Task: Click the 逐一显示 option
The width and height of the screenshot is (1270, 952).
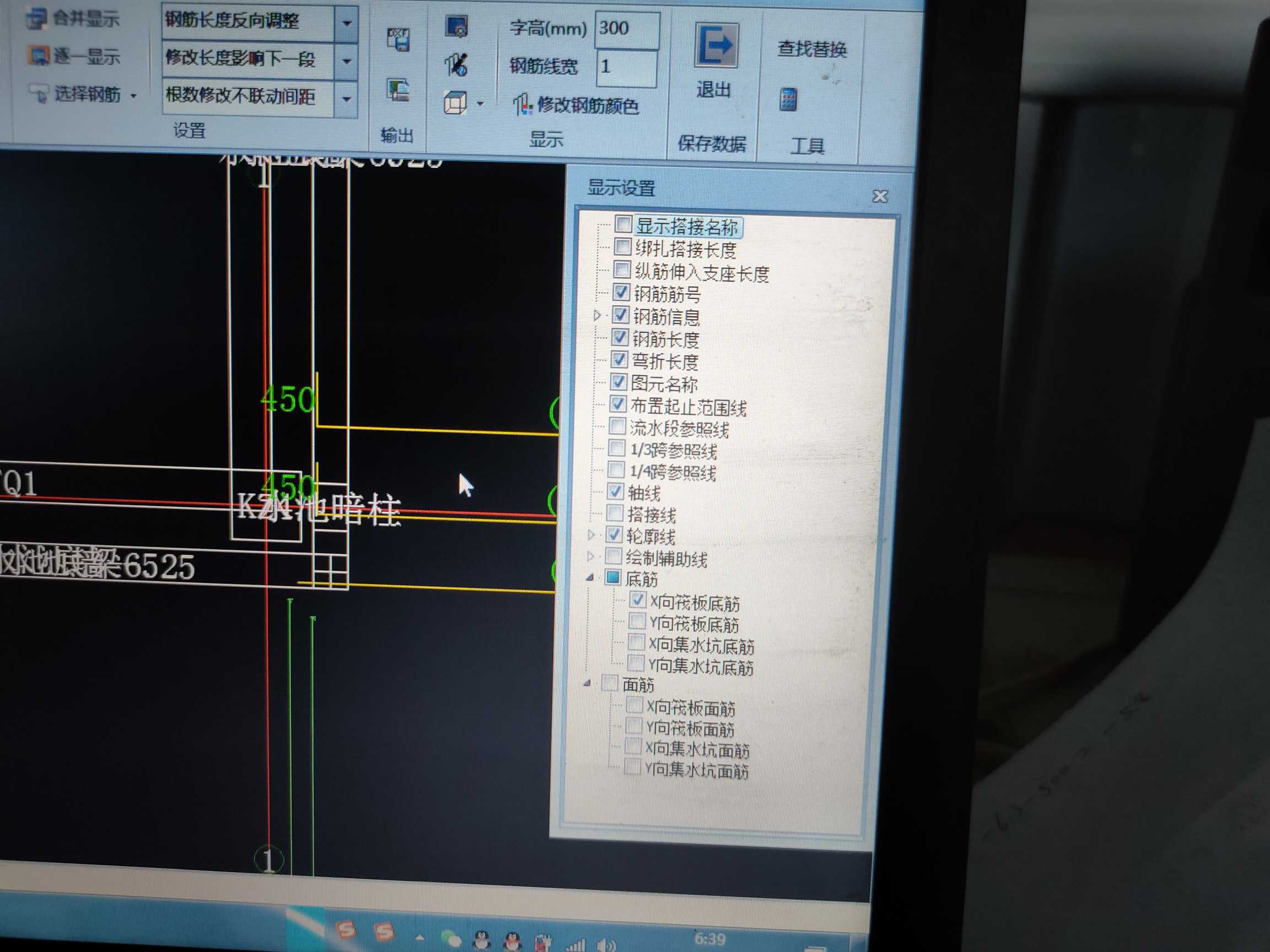Action: (74, 56)
